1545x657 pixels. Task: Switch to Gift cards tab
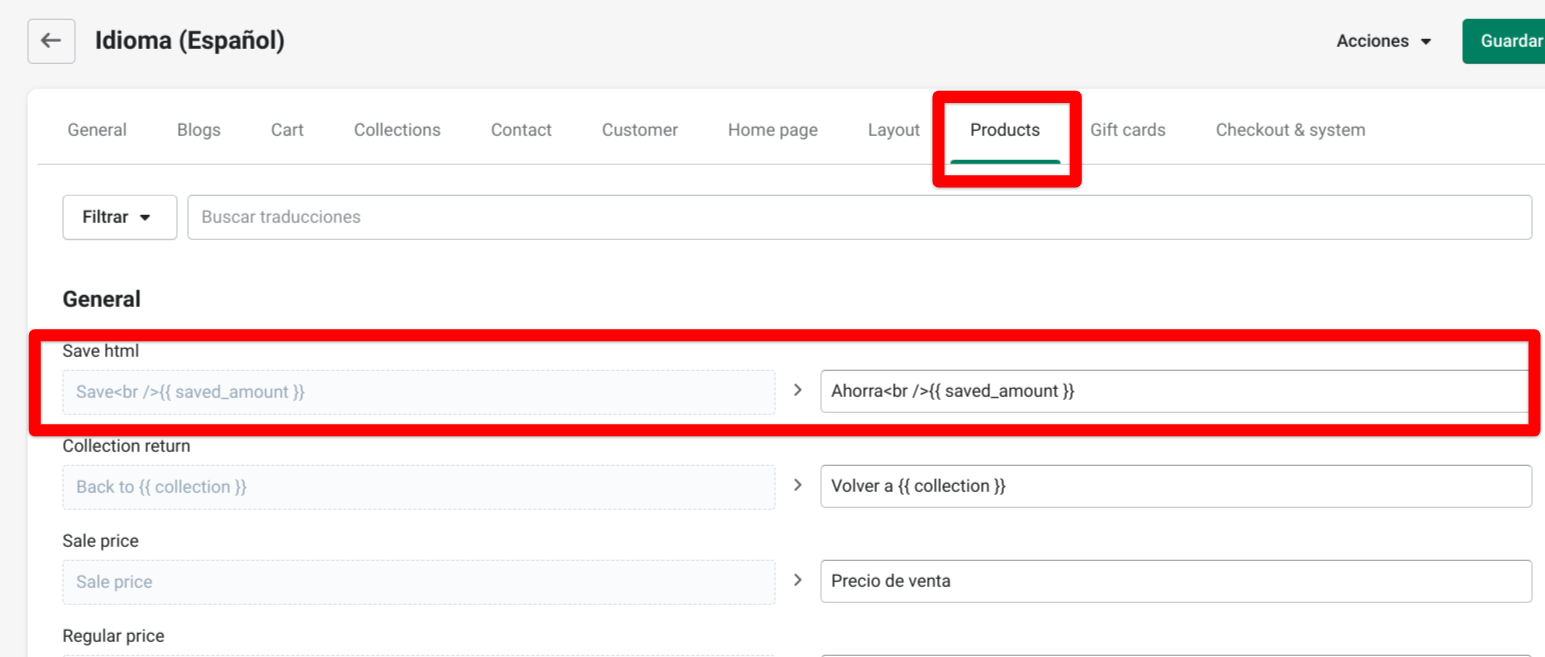click(1128, 130)
